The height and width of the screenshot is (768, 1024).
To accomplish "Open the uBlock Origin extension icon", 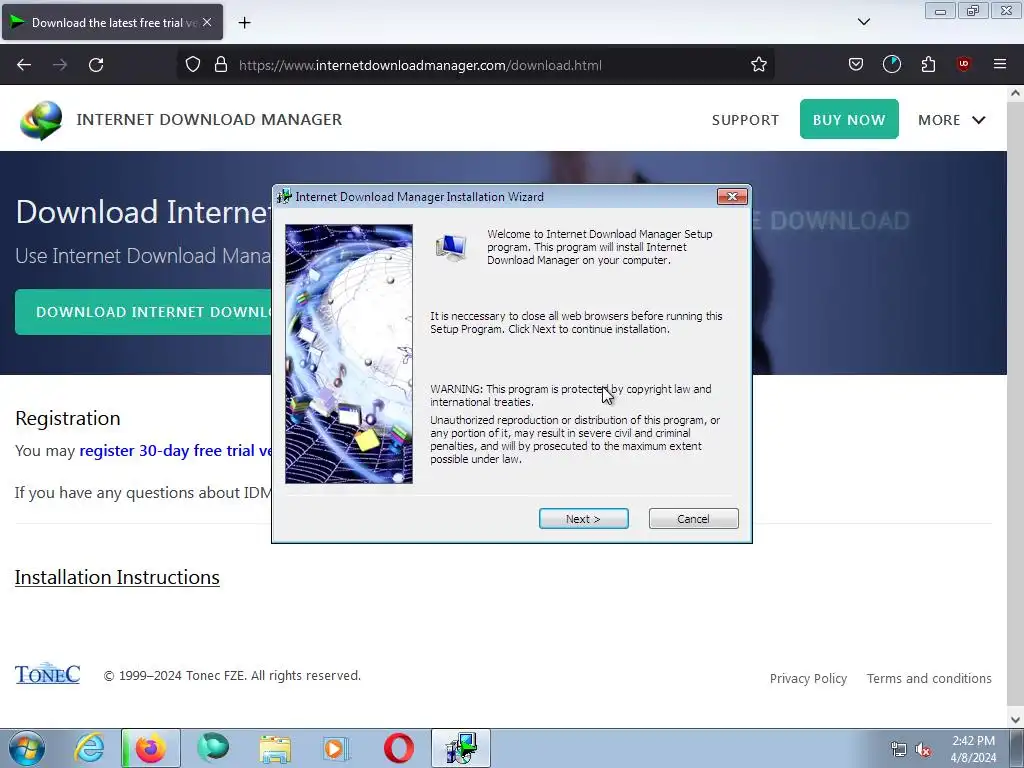I will (x=963, y=65).
